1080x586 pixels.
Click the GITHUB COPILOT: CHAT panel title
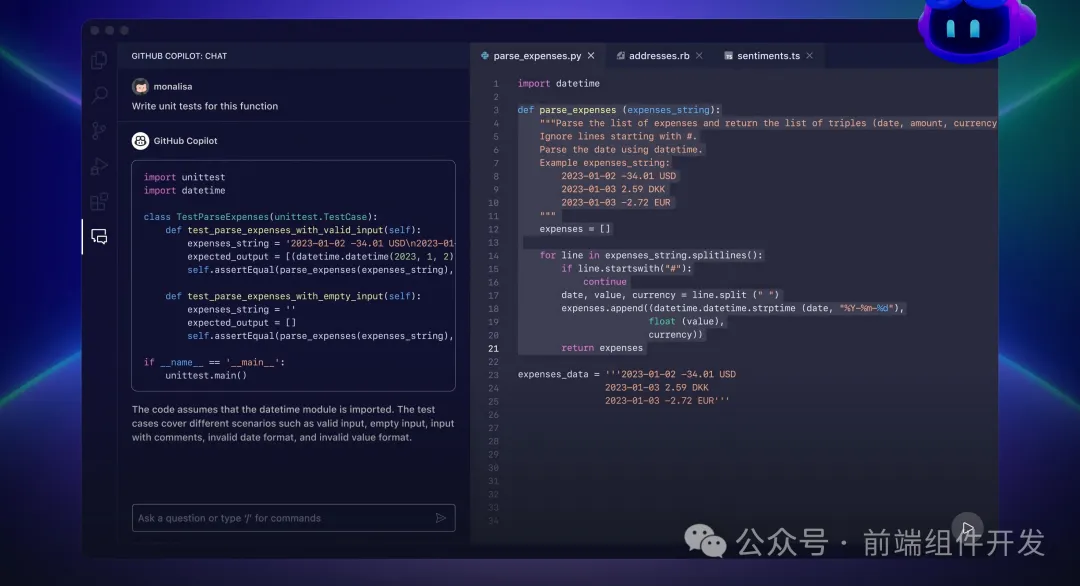point(179,56)
